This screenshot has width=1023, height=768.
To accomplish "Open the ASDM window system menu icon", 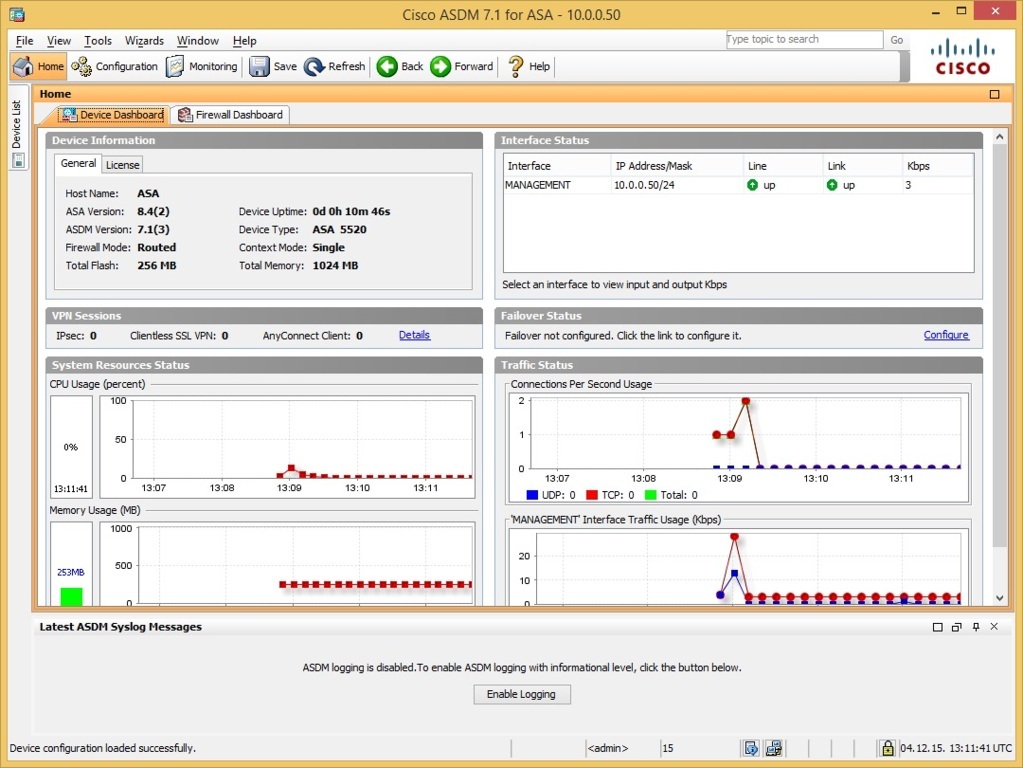I will 18,14.
